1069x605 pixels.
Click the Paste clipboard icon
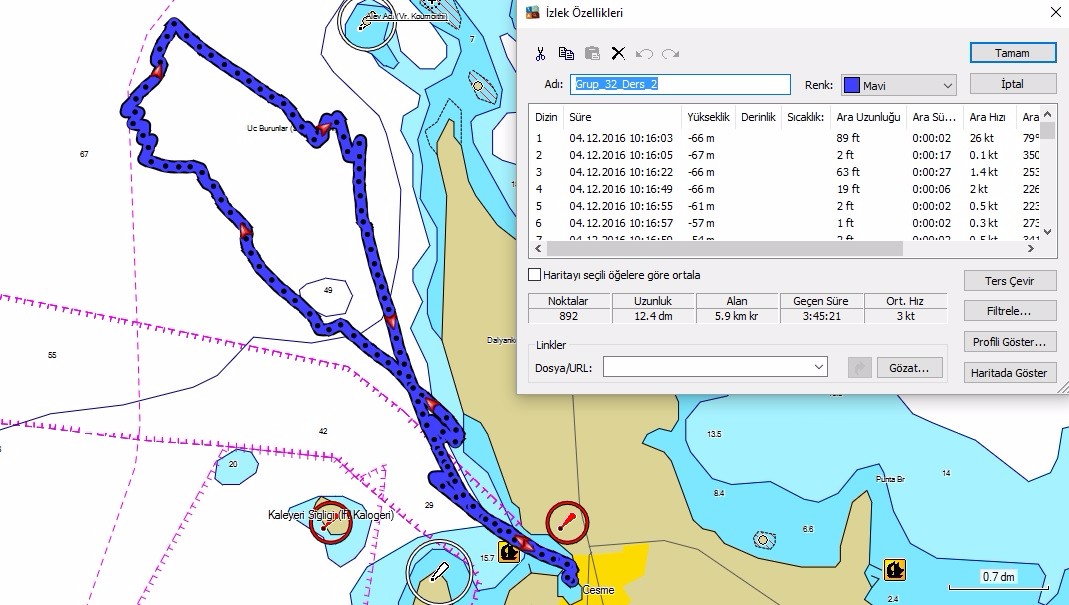(592, 53)
